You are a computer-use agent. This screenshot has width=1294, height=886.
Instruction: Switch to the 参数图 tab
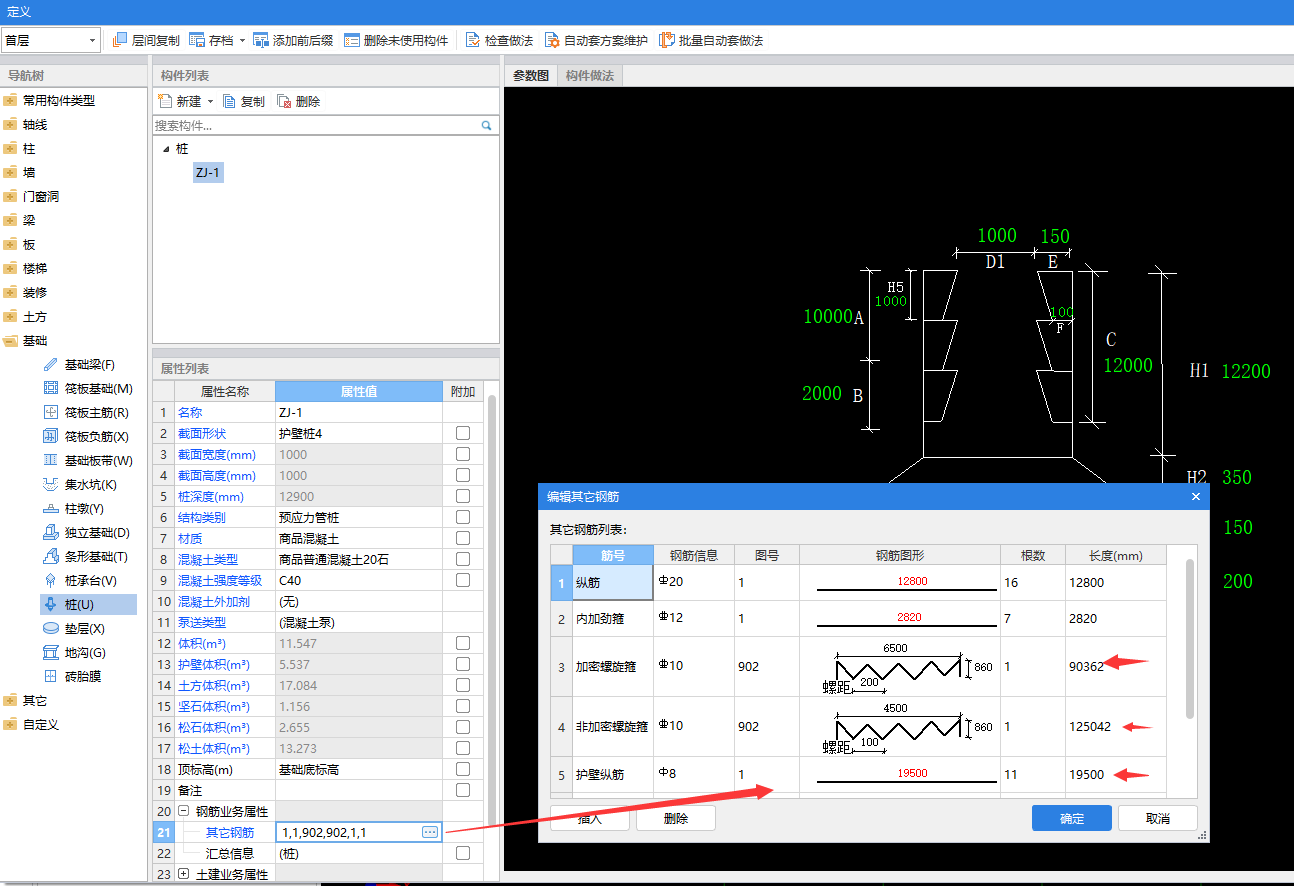pos(531,76)
